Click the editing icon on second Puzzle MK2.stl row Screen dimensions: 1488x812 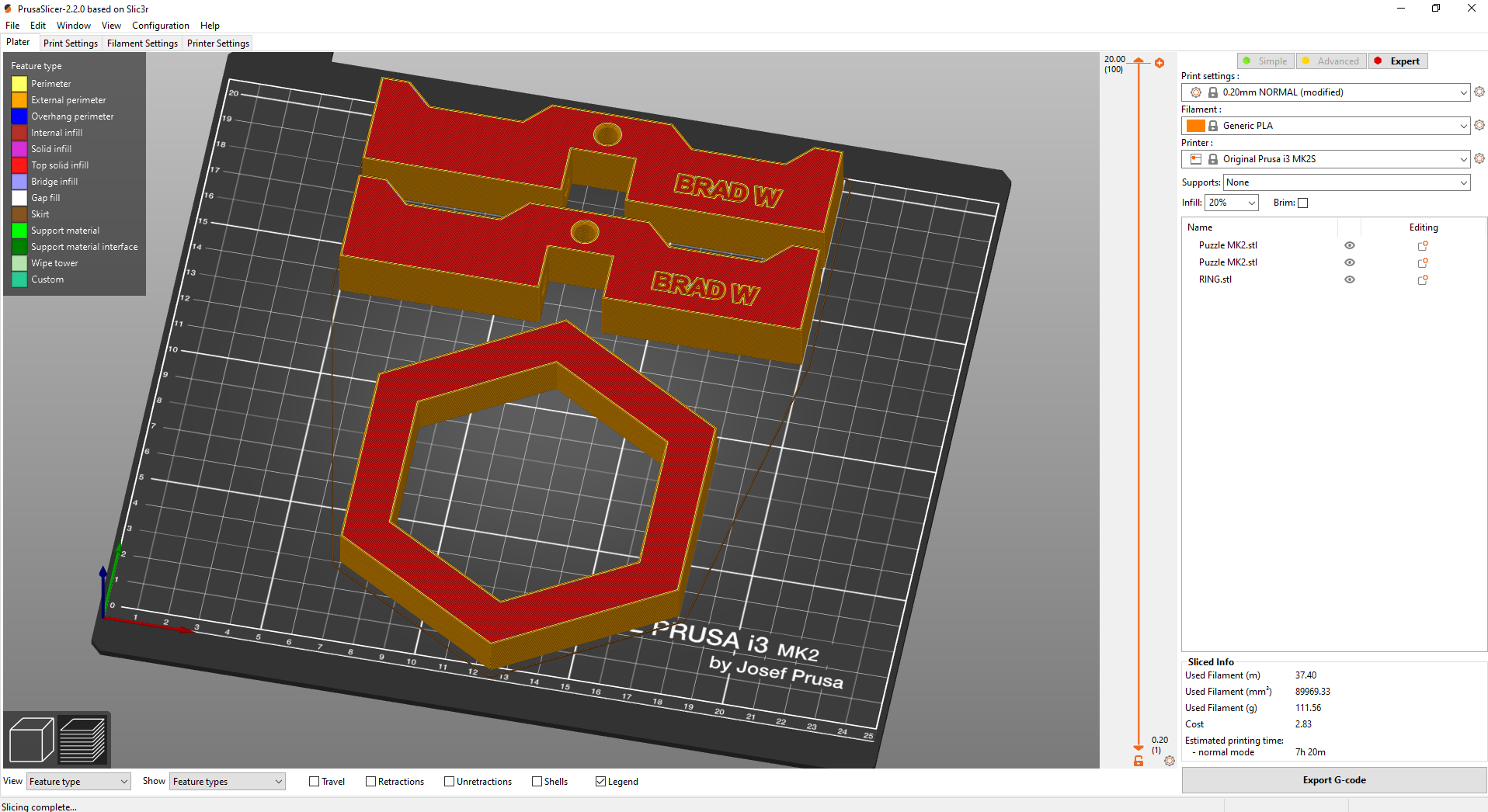click(x=1423, y=262)
